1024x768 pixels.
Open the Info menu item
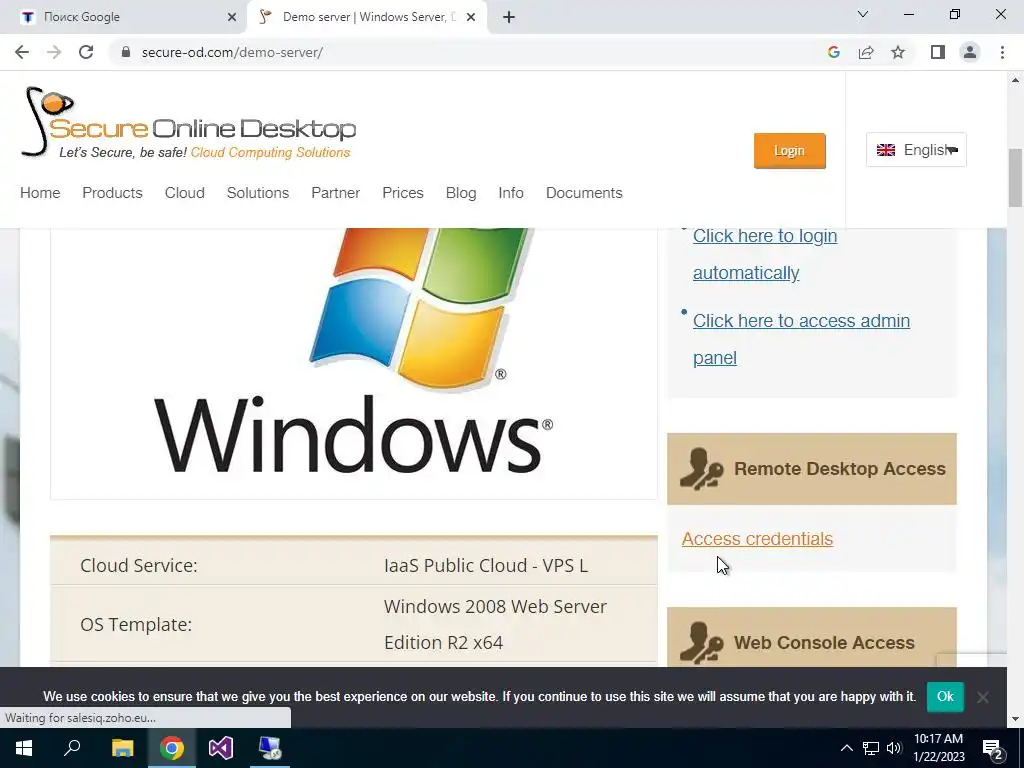point(511,193)
